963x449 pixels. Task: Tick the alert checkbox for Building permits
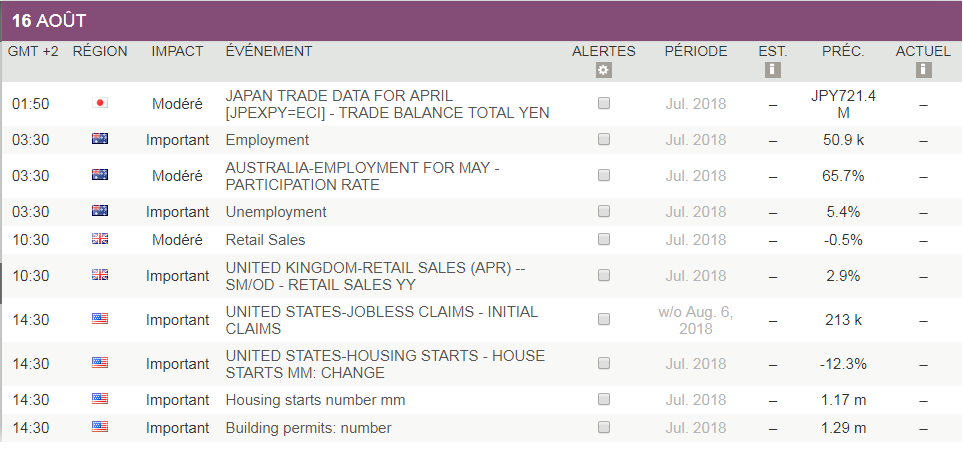(x=603, y=427)
